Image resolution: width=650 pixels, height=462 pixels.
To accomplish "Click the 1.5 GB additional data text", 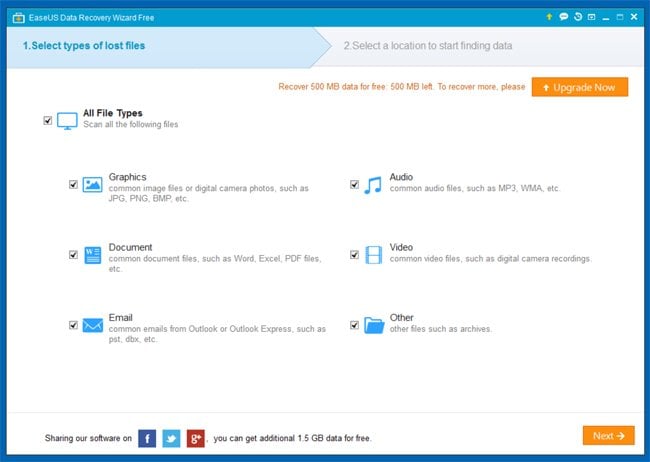I will (293, 438).
